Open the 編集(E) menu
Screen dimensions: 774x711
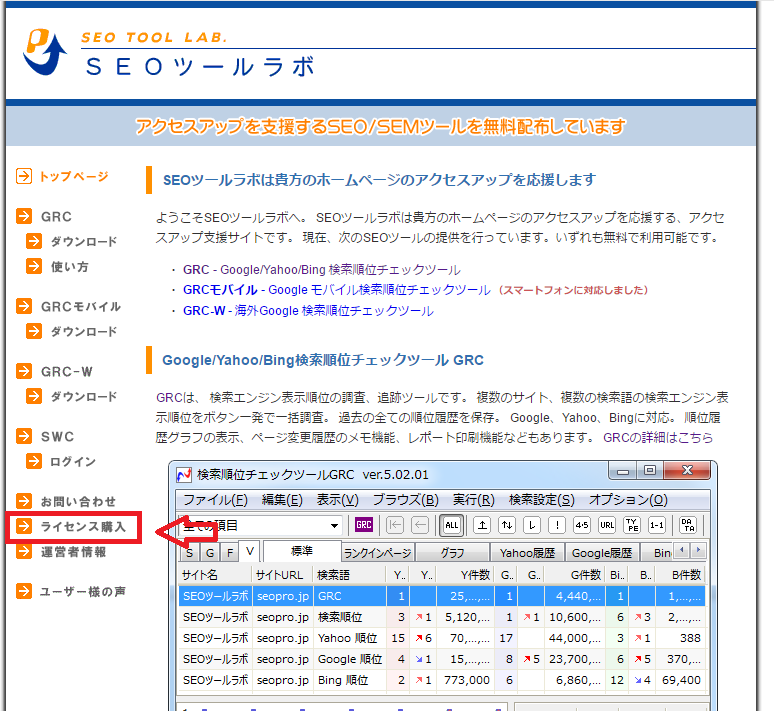point(282,500)
